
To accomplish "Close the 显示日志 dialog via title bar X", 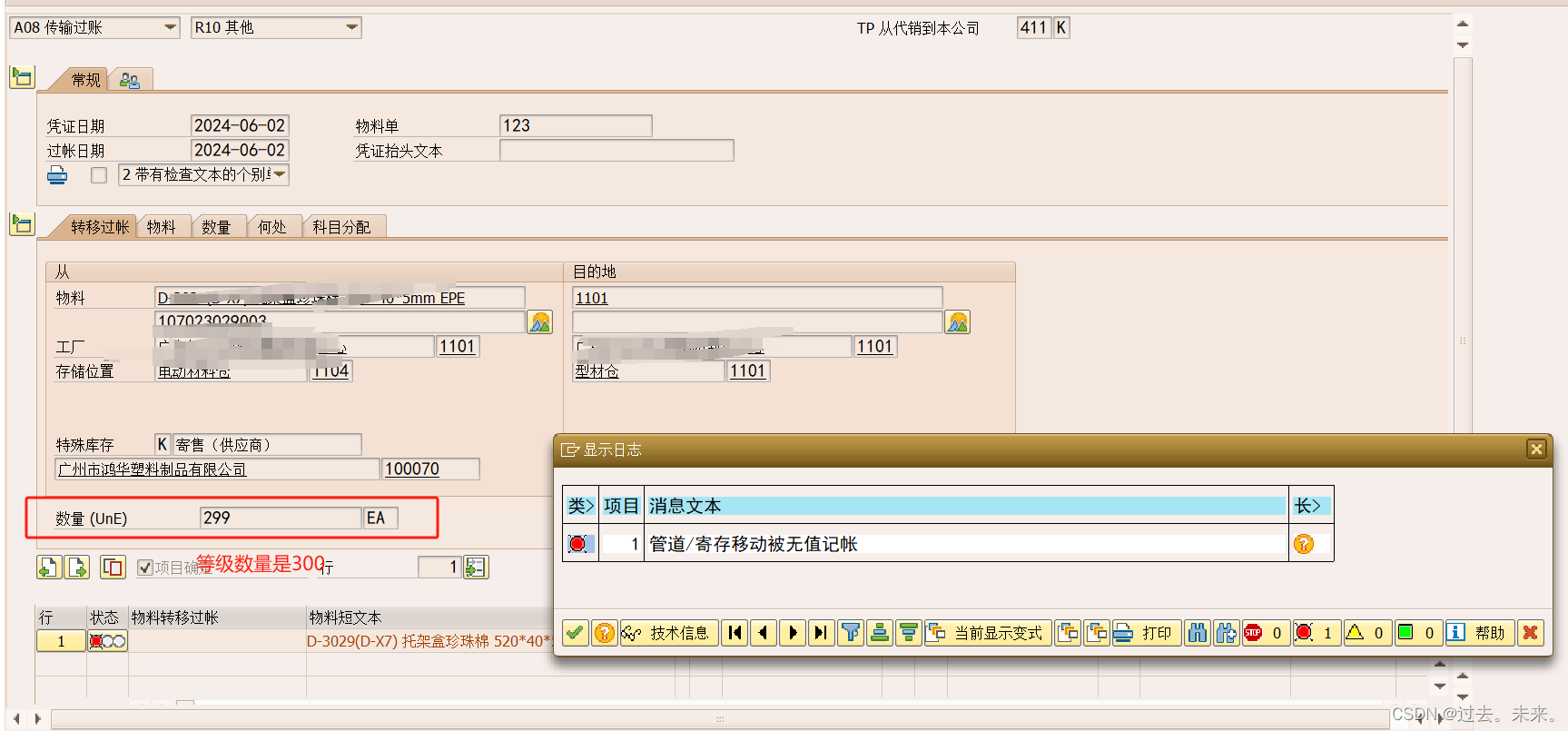I will click(x=1536, y=449).
